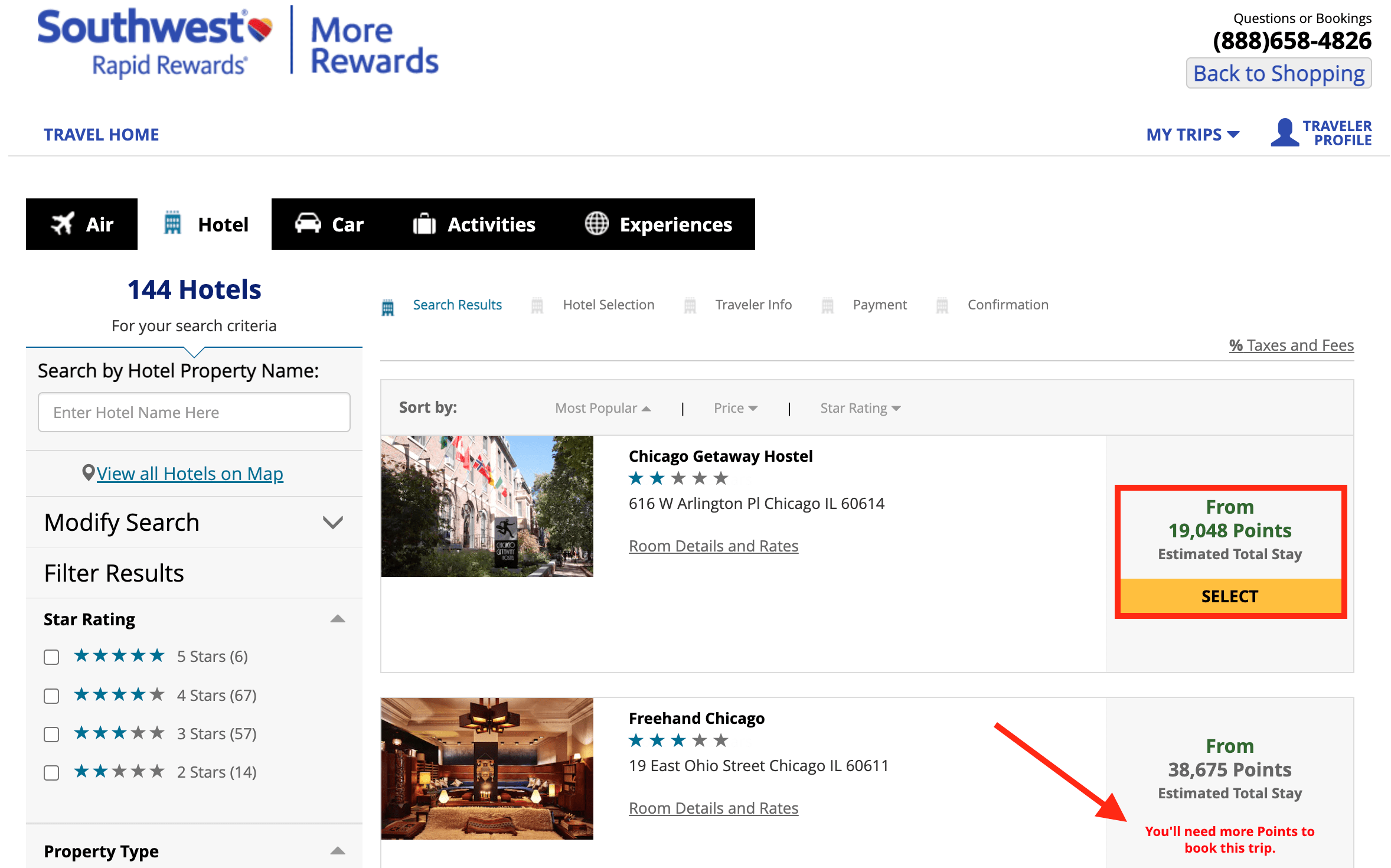Click the globe icon on Experiences tab

tap(596, 224)
